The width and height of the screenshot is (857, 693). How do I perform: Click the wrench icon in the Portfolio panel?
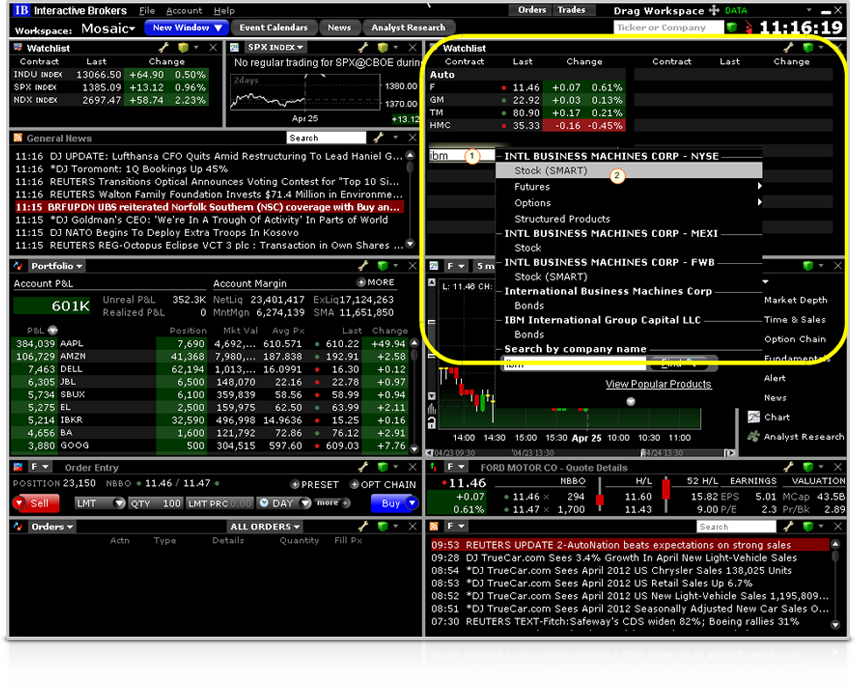click(x=365, y=266)
